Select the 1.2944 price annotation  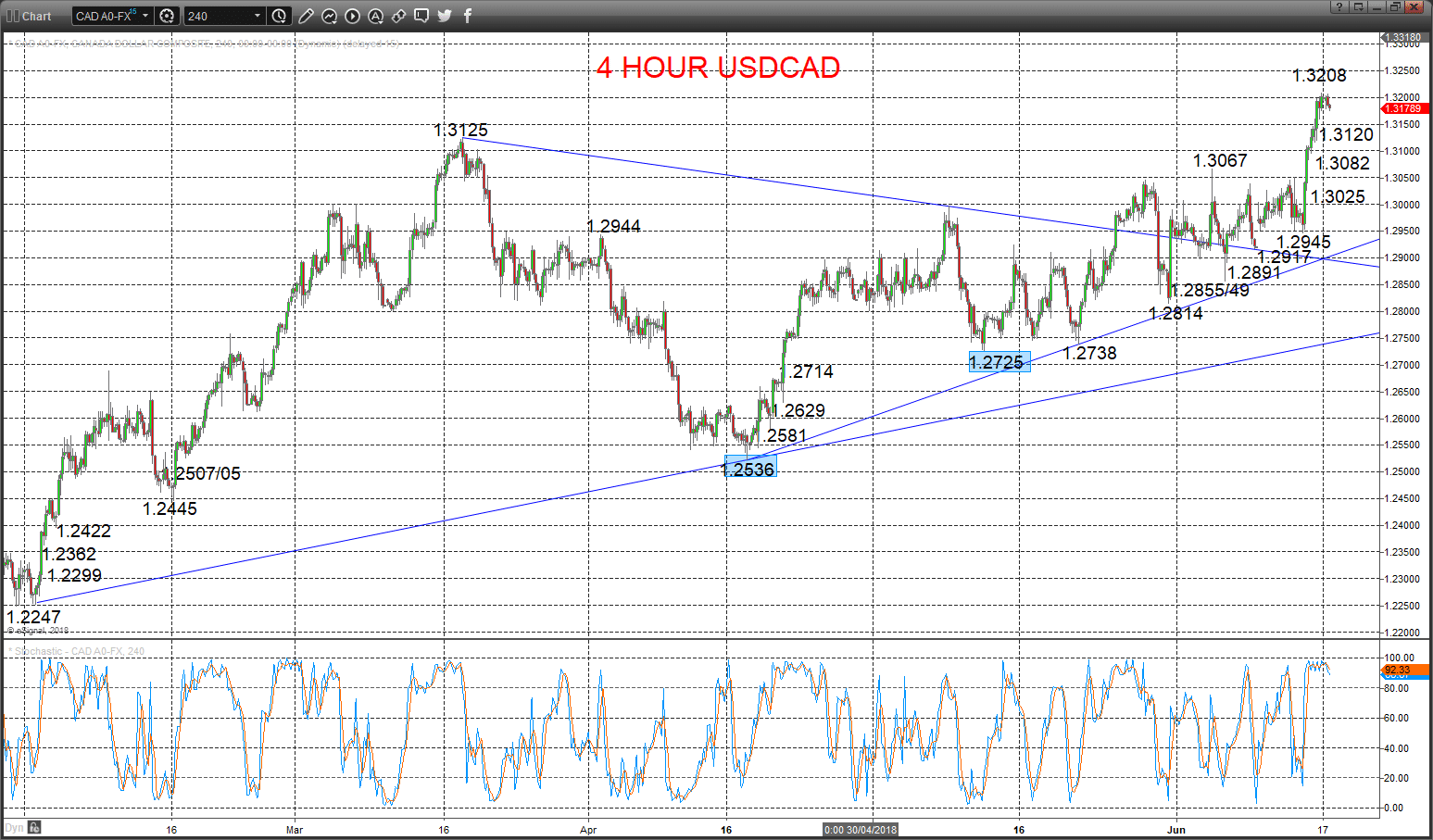point(613,226)
